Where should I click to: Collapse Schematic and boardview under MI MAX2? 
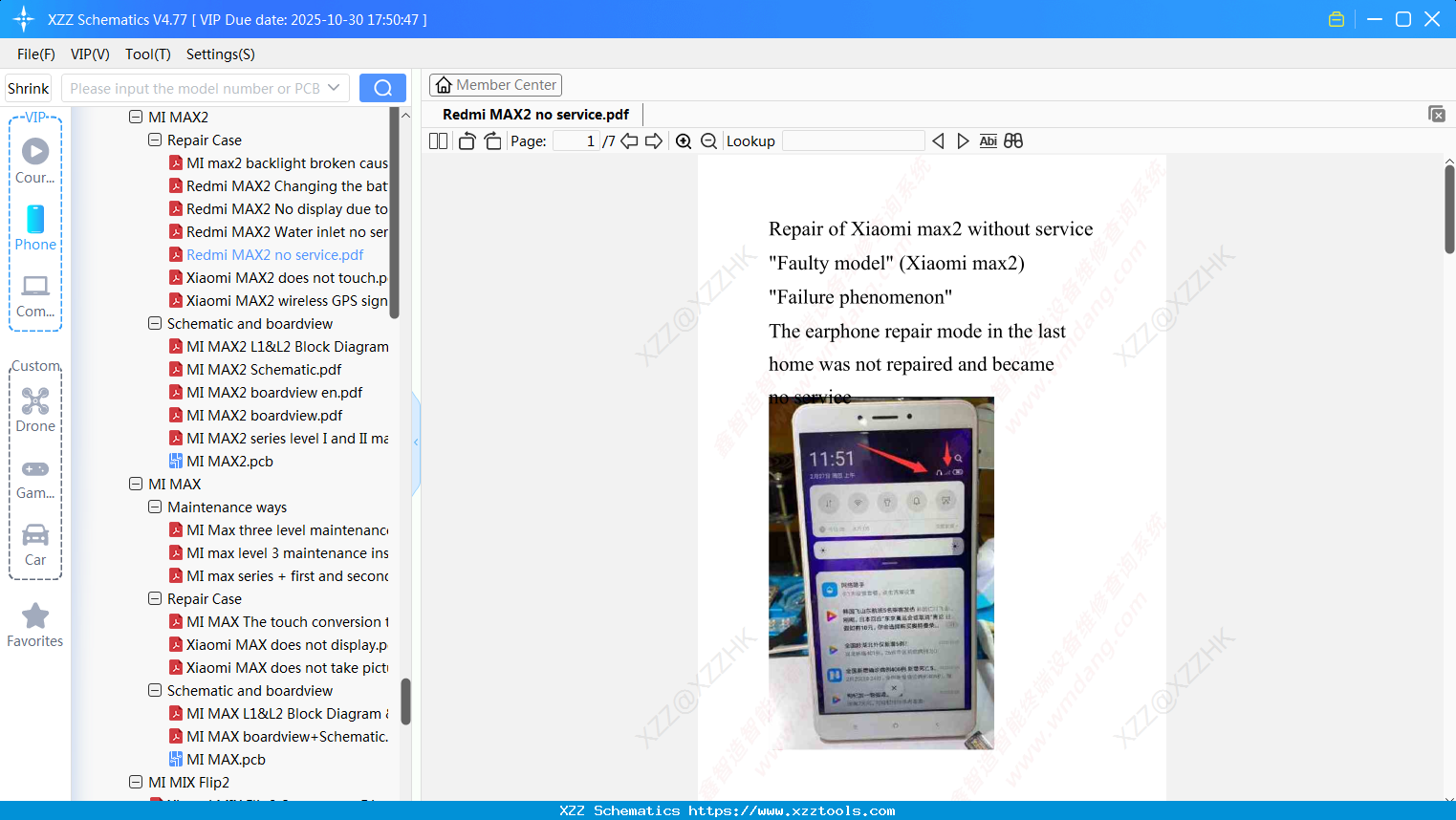155,324
